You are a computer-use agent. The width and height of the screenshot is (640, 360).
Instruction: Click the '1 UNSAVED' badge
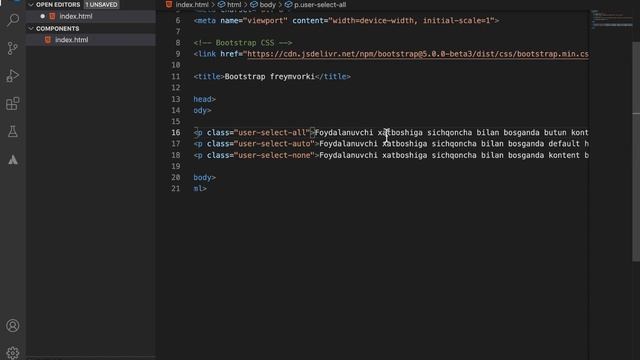(x=102, y=4)
